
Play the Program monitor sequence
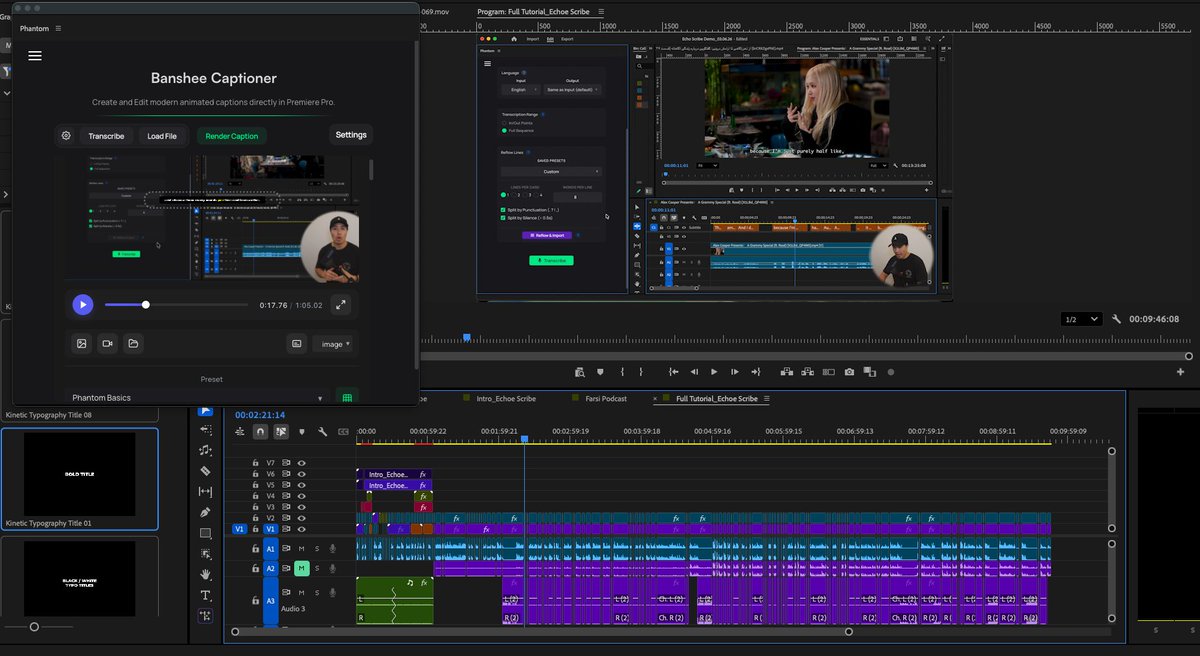714,372
